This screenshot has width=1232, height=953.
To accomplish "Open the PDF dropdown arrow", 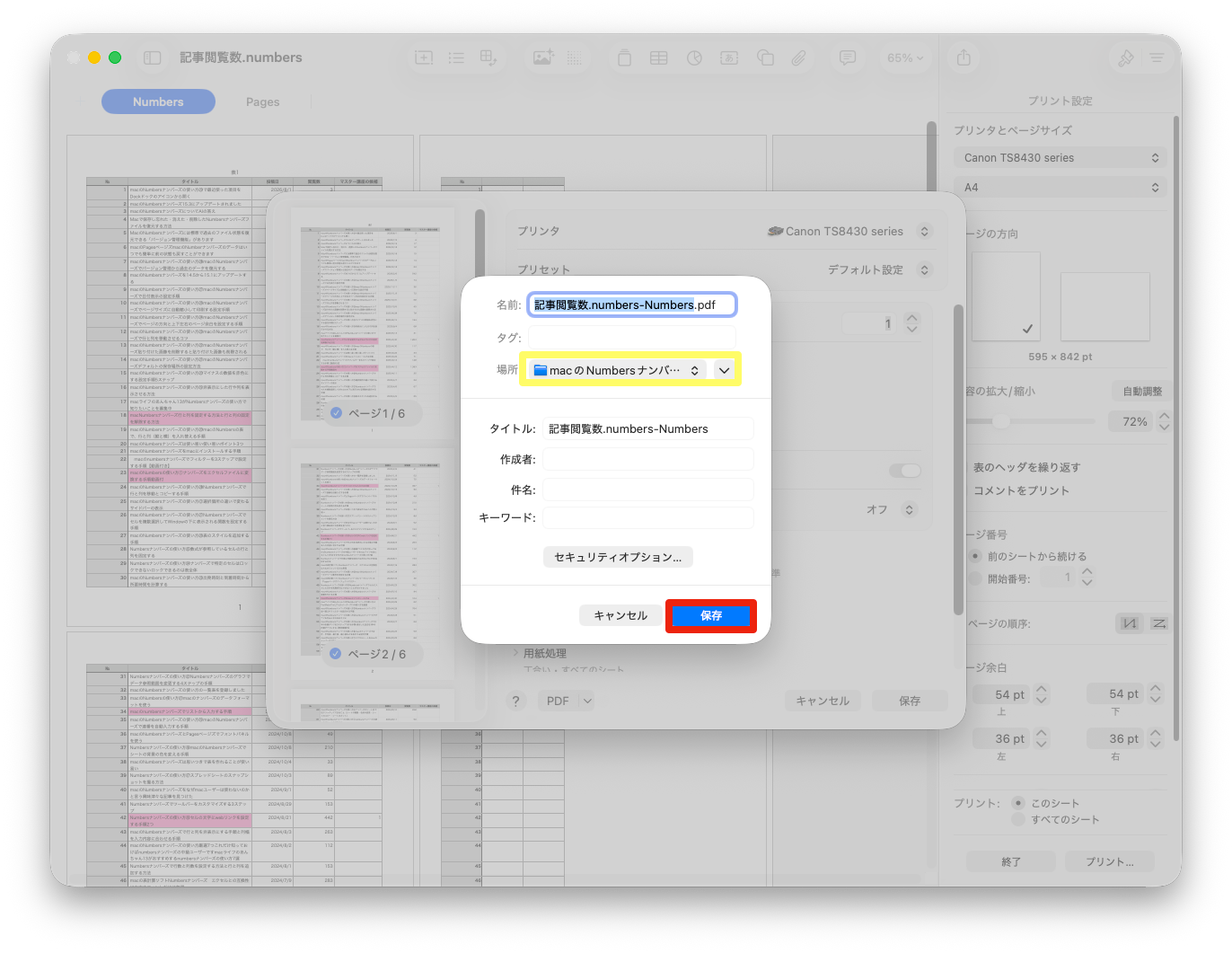I will [587, 701].
